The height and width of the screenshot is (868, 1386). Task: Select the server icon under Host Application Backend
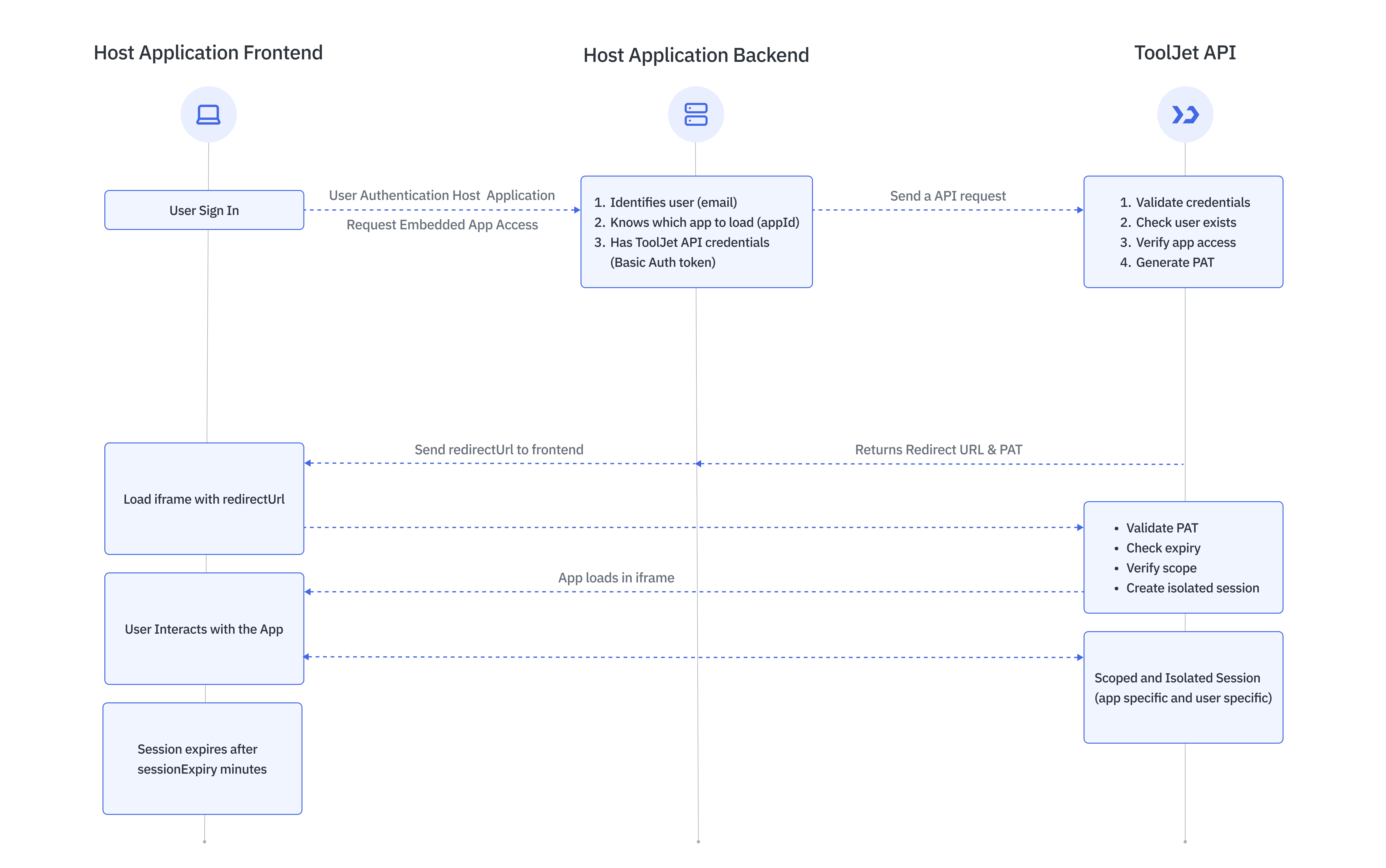click(696, 114)
